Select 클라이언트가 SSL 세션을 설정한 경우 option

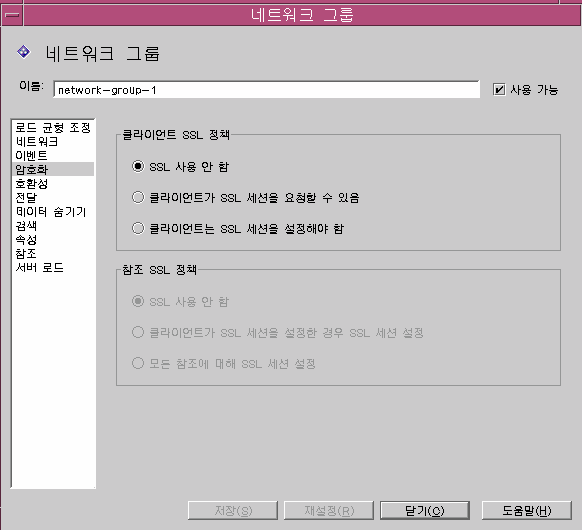(x=138, y=332)
